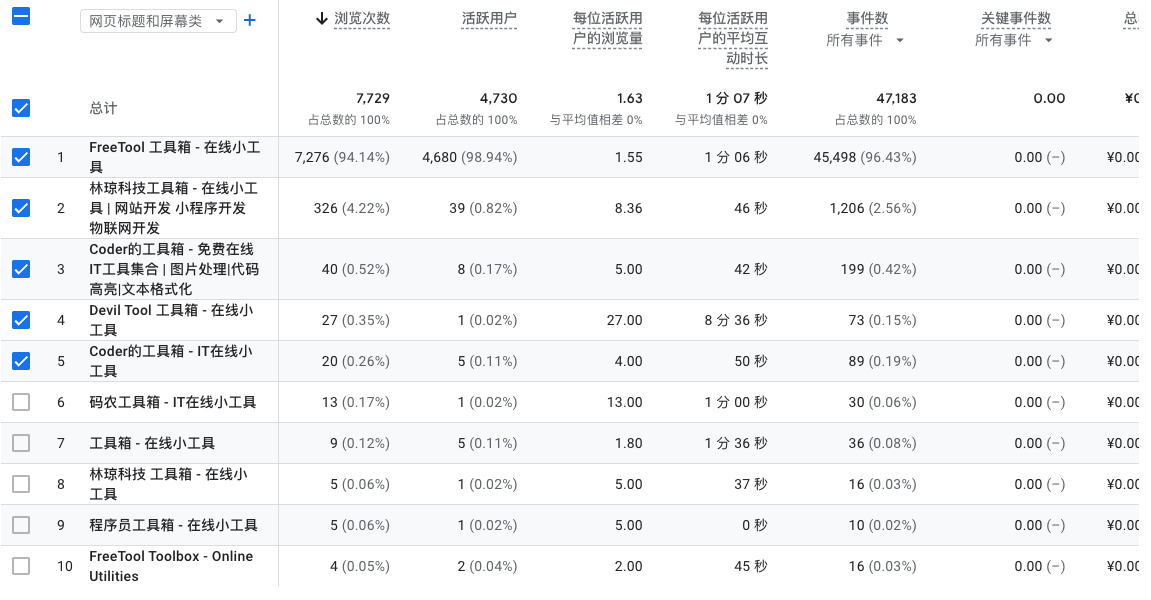The height and width of the screenshot is (600, 1151).
Task: Click the title 码农工具箱 - IT在线小工具
Action: pyautogui.click(x=173, y=402)
